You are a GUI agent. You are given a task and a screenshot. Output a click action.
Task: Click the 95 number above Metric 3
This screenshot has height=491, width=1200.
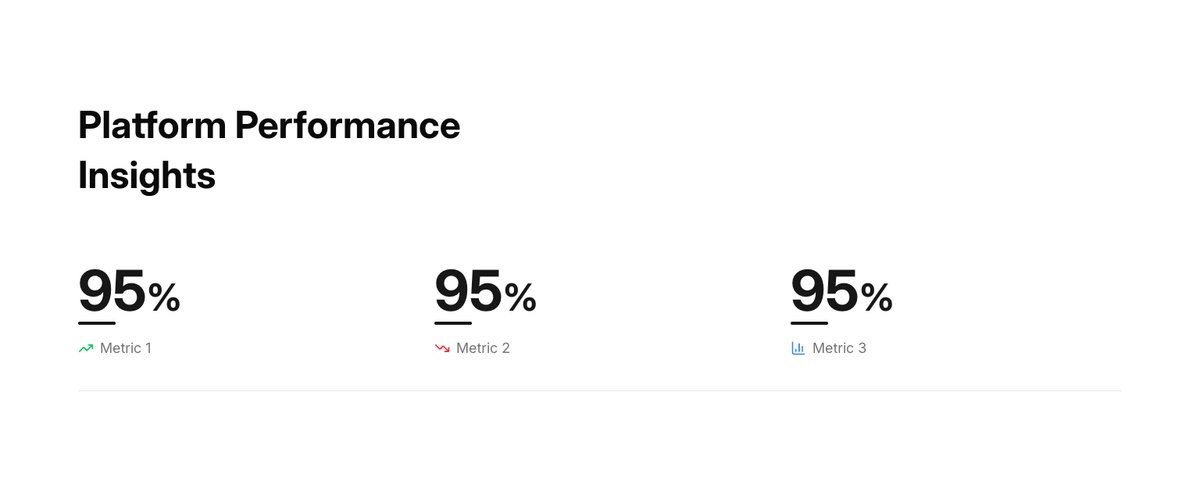coord(824,292)
